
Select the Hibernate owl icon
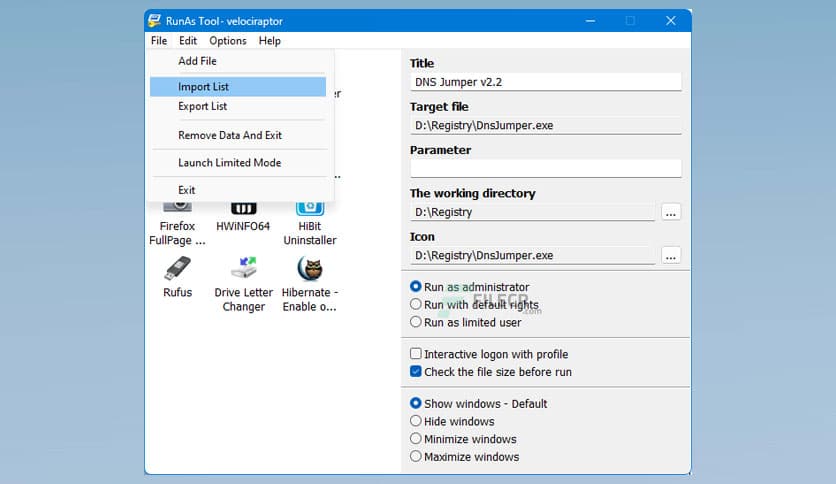point(309,269)
